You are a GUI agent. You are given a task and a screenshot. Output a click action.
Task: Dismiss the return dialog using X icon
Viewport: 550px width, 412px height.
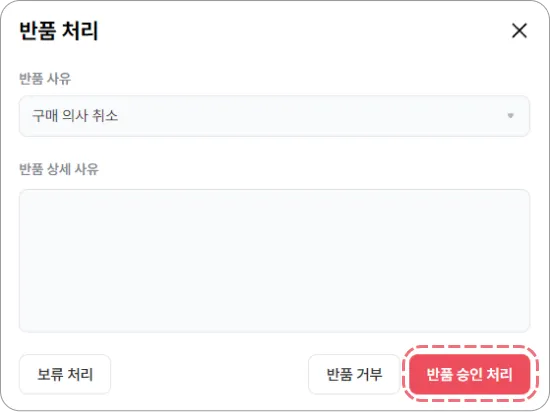(519, 31)
